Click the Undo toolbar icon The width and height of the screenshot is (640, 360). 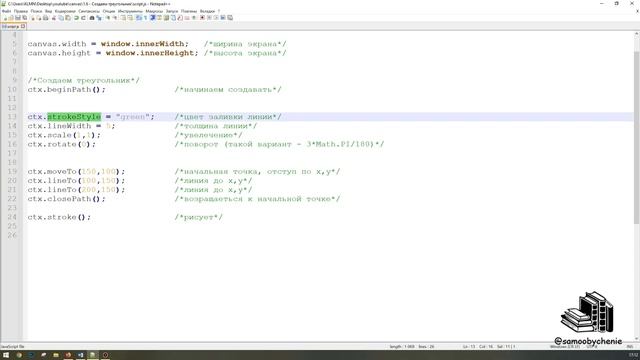click(x=76, y=18)
